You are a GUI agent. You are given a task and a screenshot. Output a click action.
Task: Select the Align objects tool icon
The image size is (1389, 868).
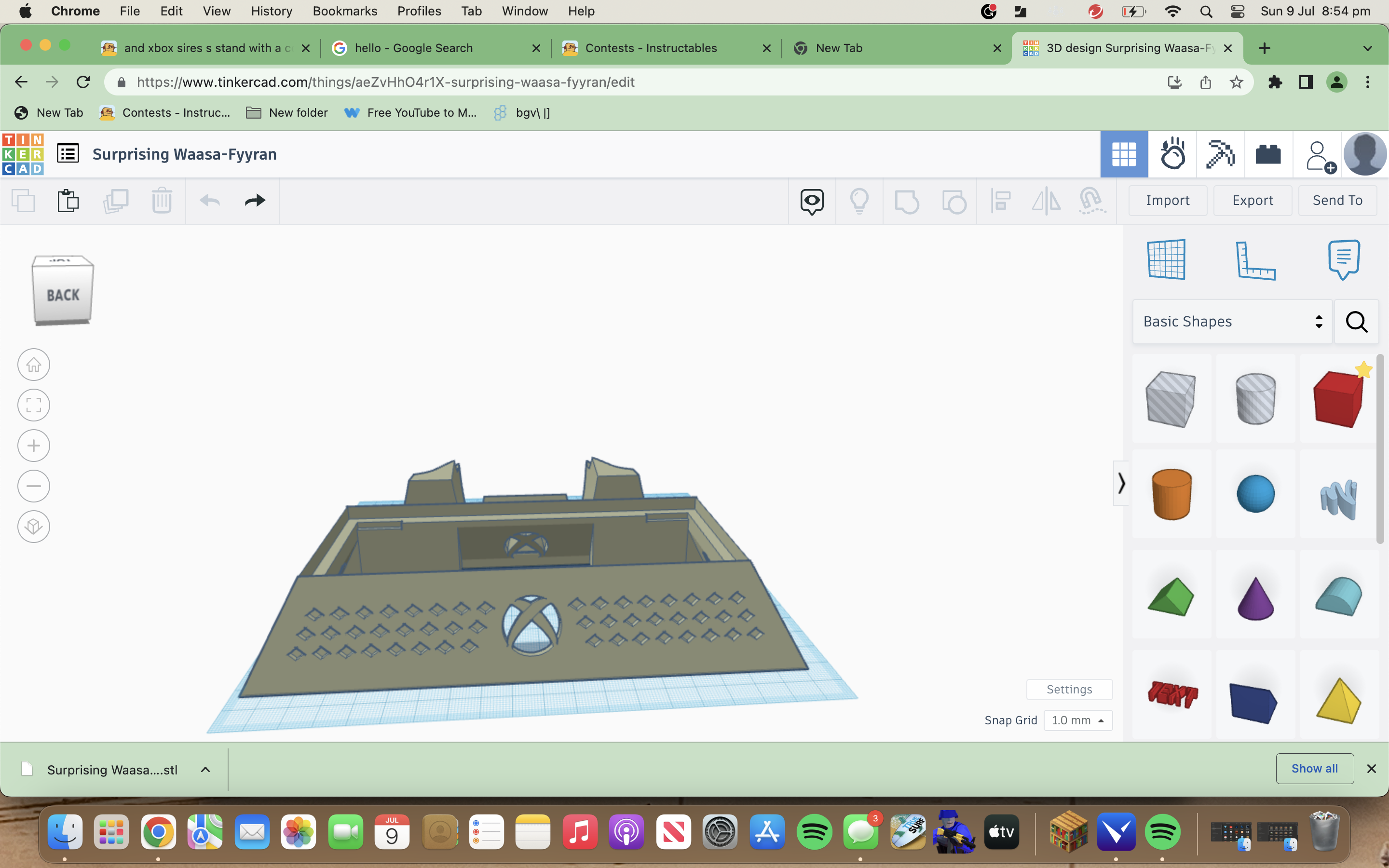[x=1000, y=201]
